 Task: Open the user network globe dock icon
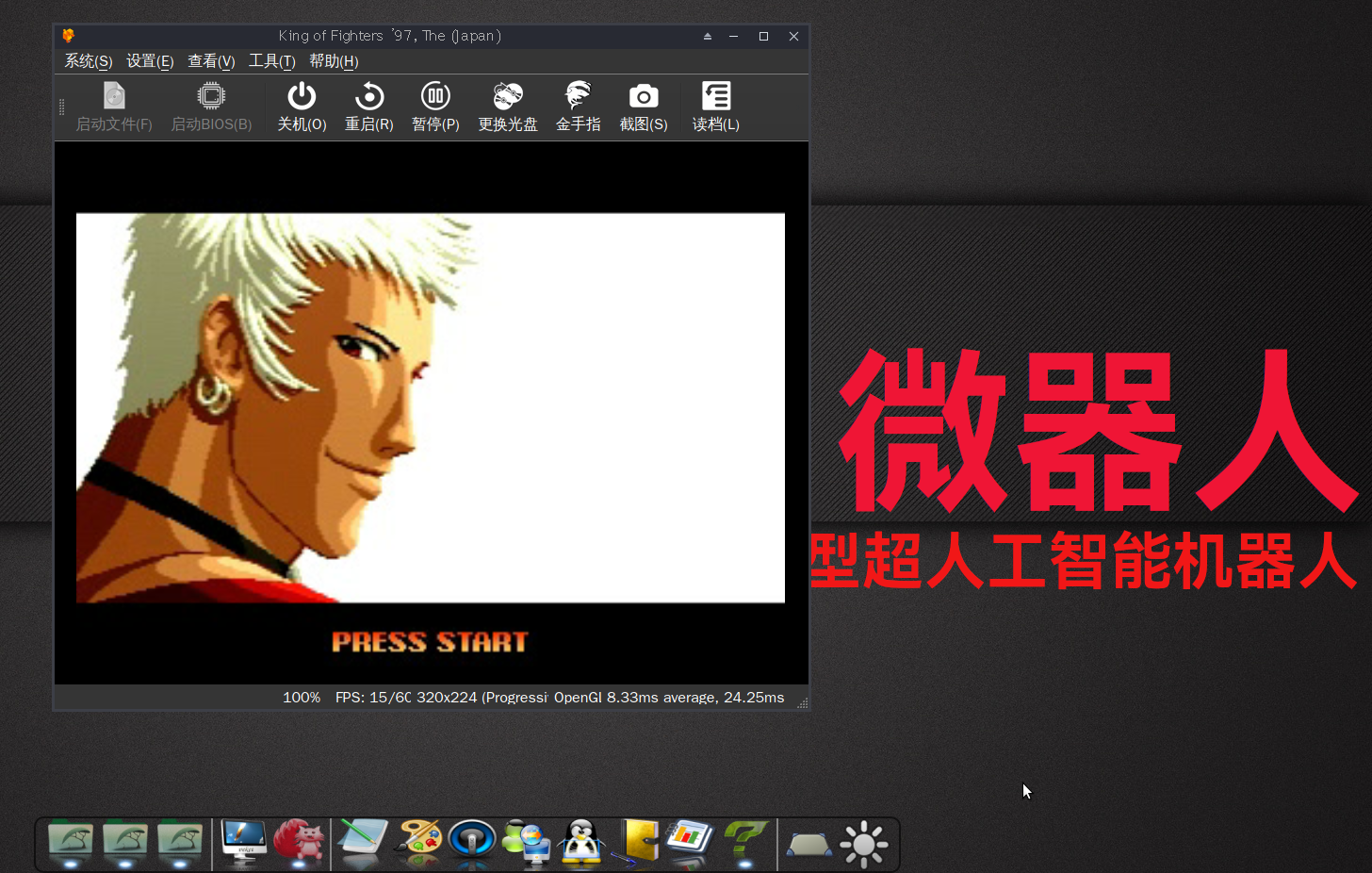click(x=527, y=841)
